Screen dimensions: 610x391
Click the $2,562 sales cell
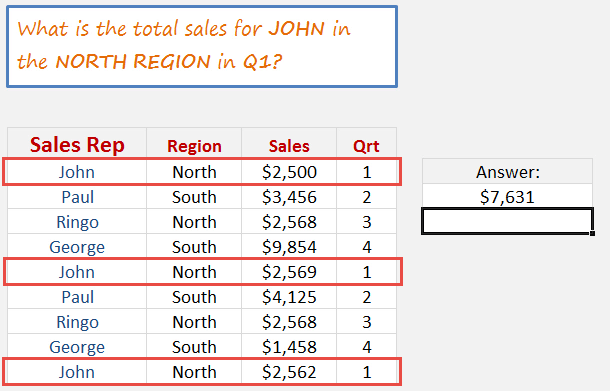point(289,372)
